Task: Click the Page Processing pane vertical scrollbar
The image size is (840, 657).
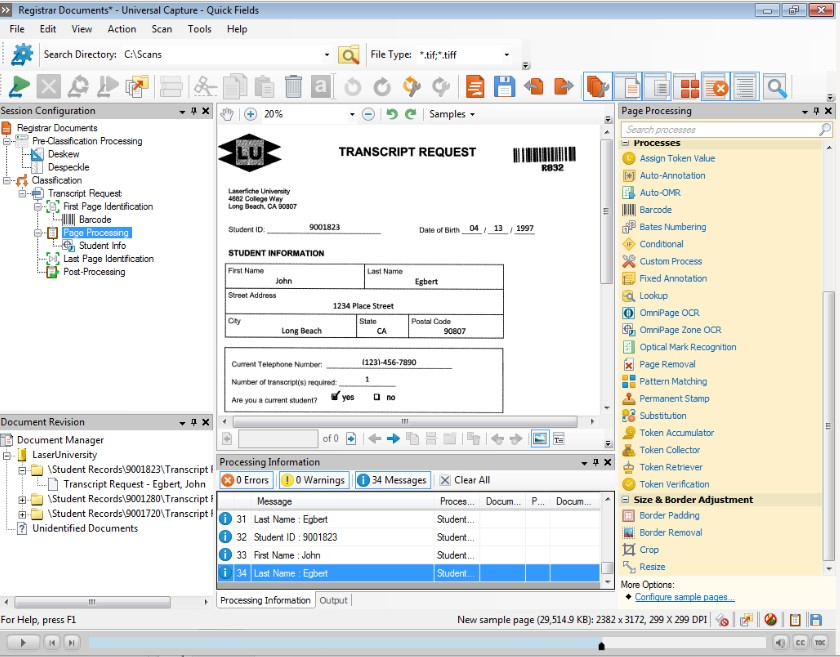Action: [x=828, y=426]
